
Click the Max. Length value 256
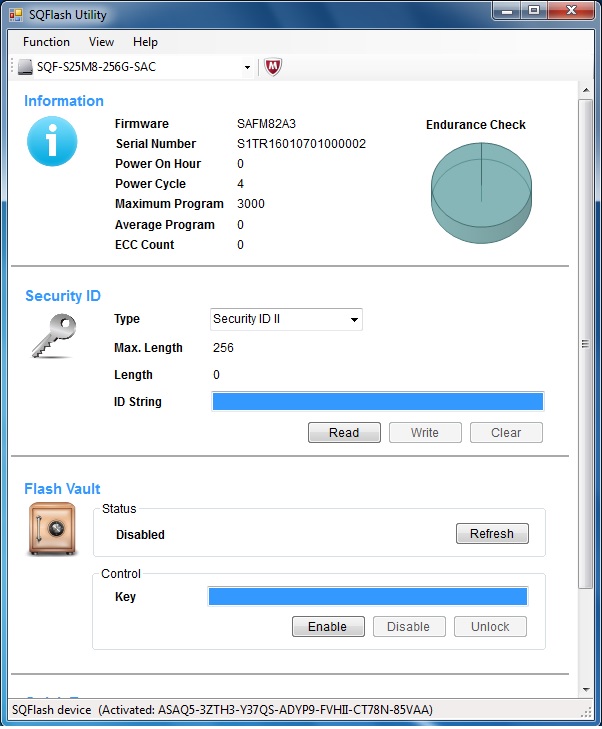(223, 348)
